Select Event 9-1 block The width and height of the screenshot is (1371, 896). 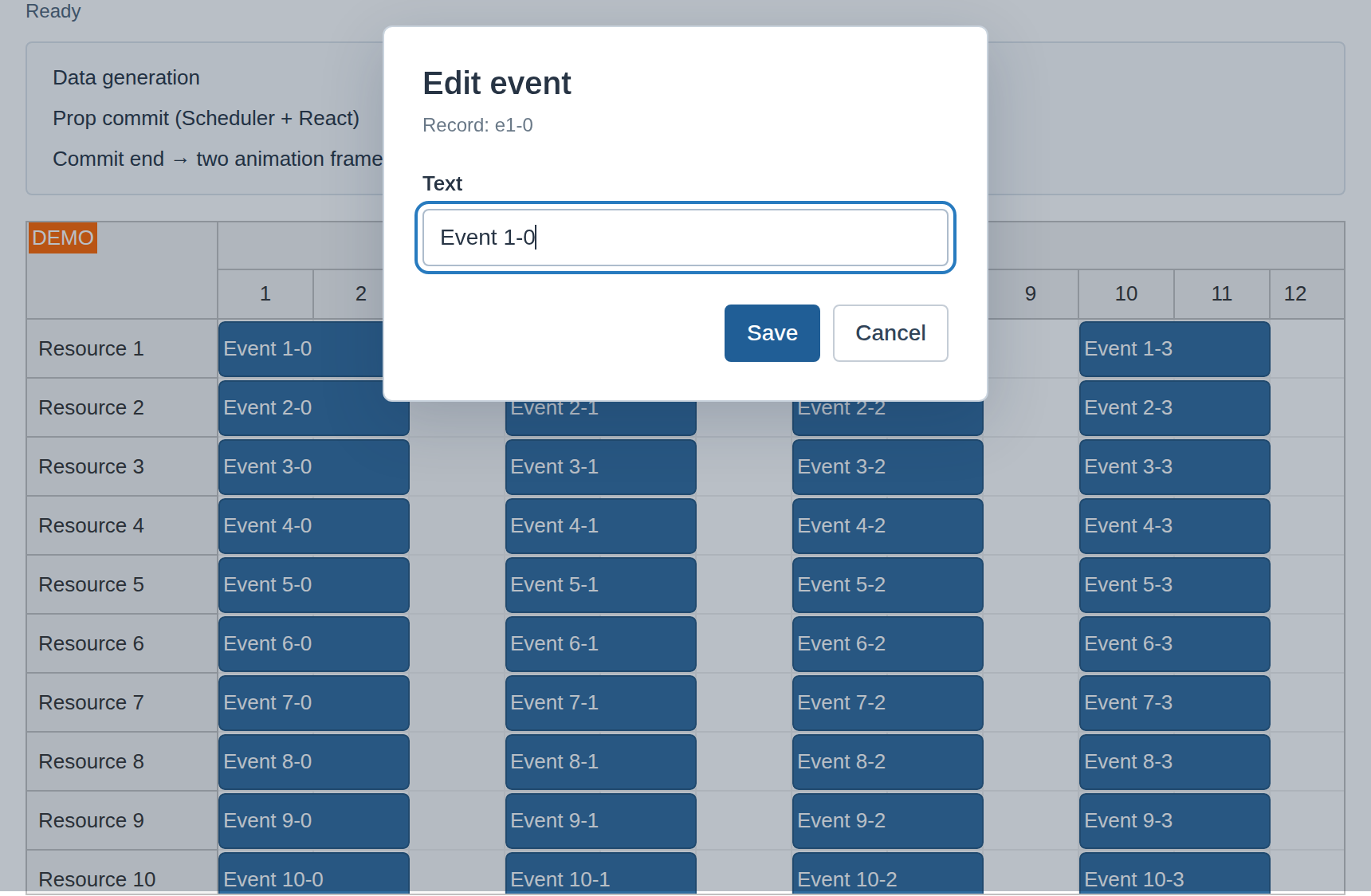tap(600, 821)
